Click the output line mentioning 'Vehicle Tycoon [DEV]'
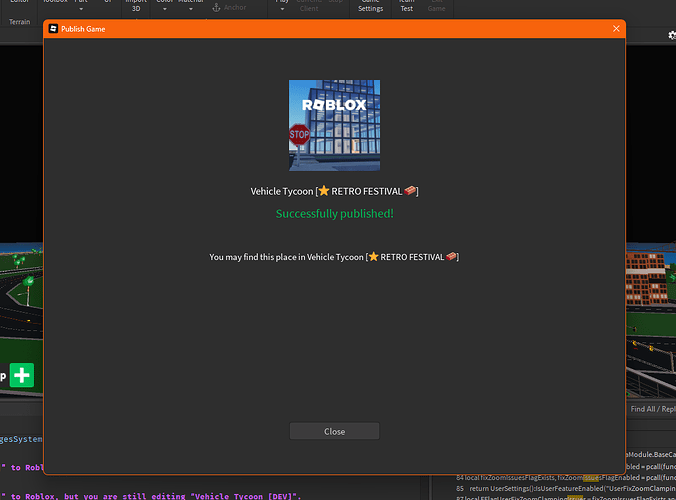This screenshot has height=500, width=676. [x=151, y=496]
